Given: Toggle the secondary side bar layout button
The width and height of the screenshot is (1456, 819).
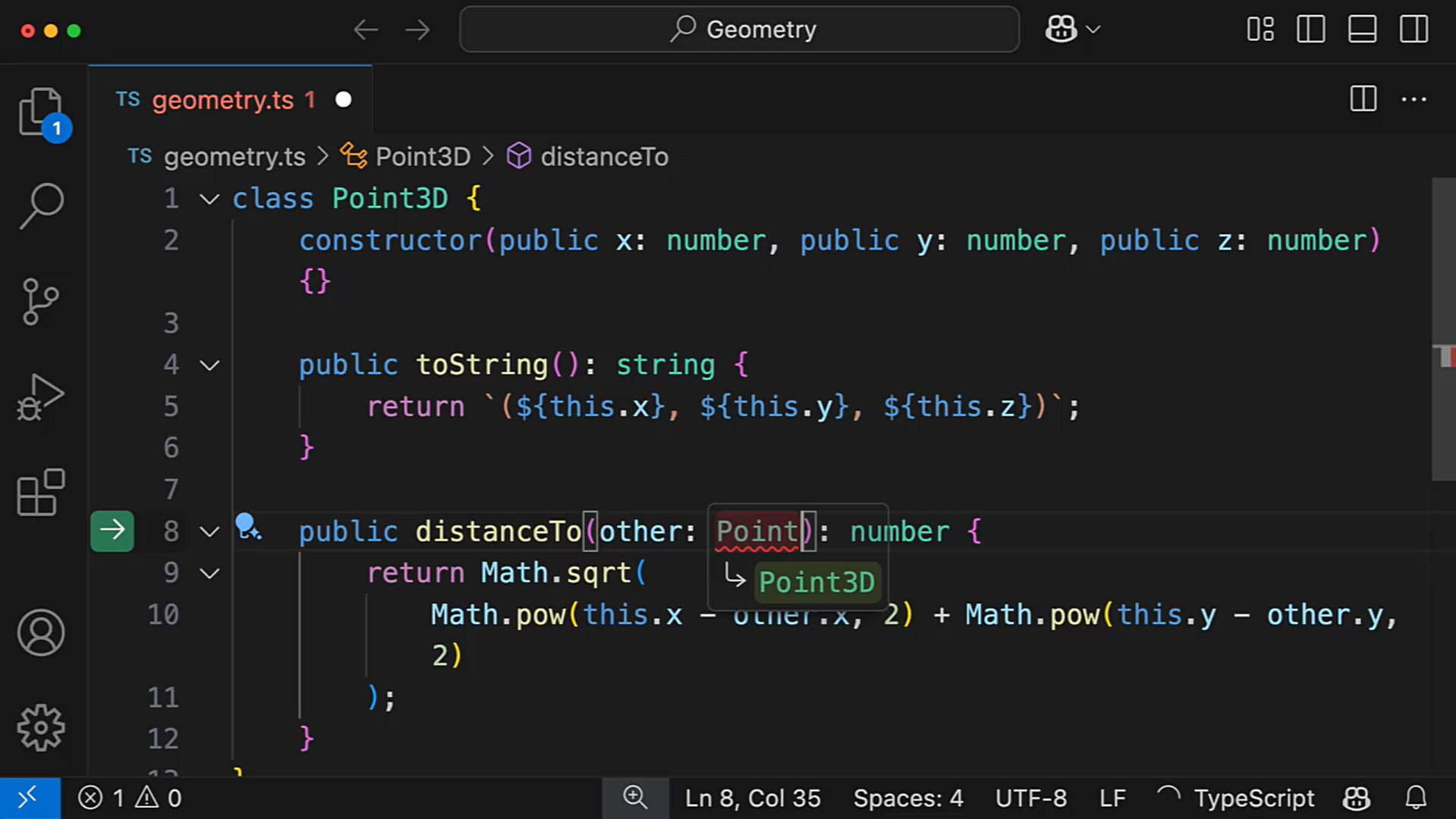Looking at the screenshot, I should [x=1414, y=30].
